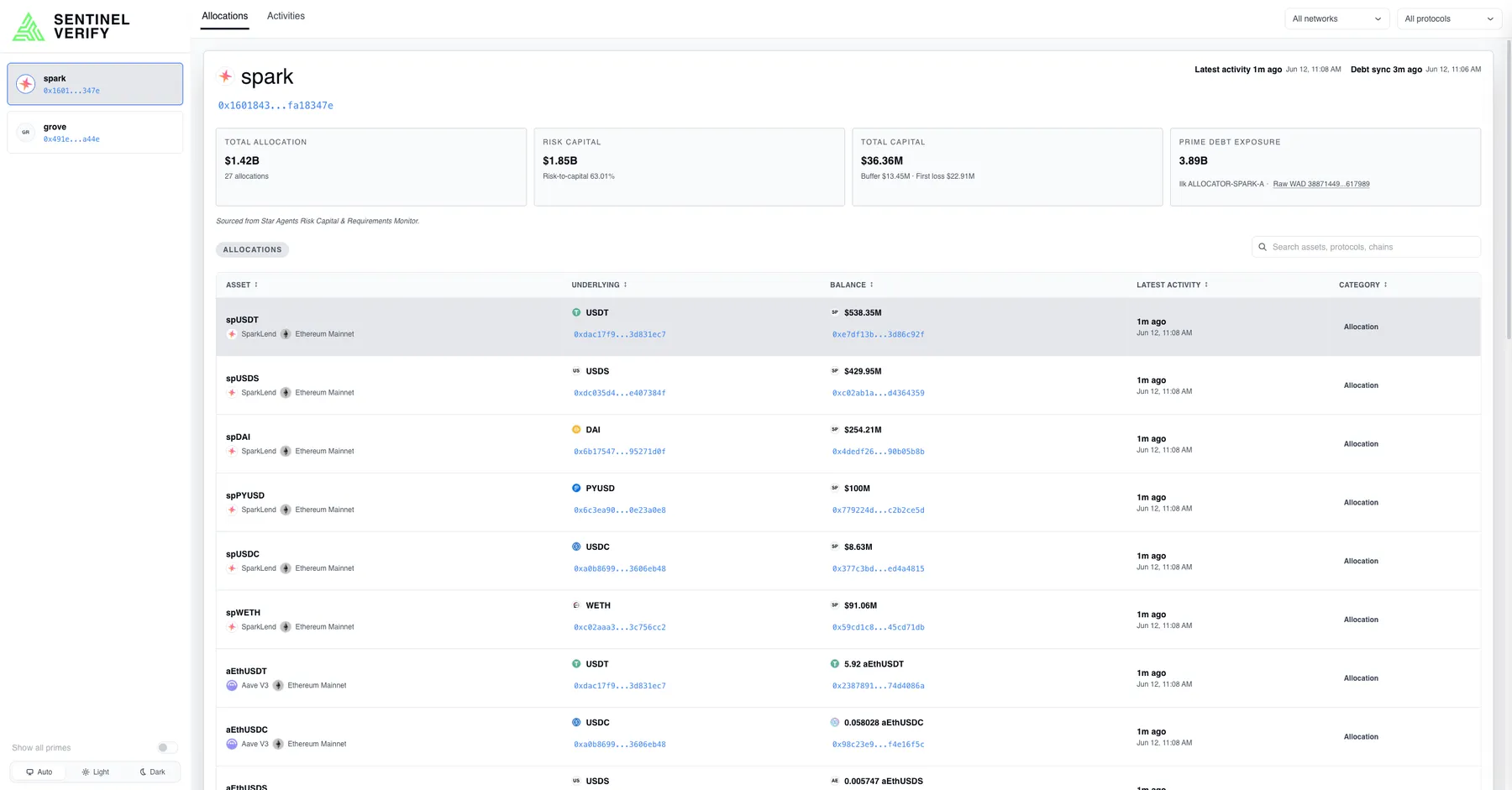Open WETH address 0xc02aaa3...3c756cc2
The width and height of the screenshot is (1512, 790).
pyautogui.click(x=620, y=627)
